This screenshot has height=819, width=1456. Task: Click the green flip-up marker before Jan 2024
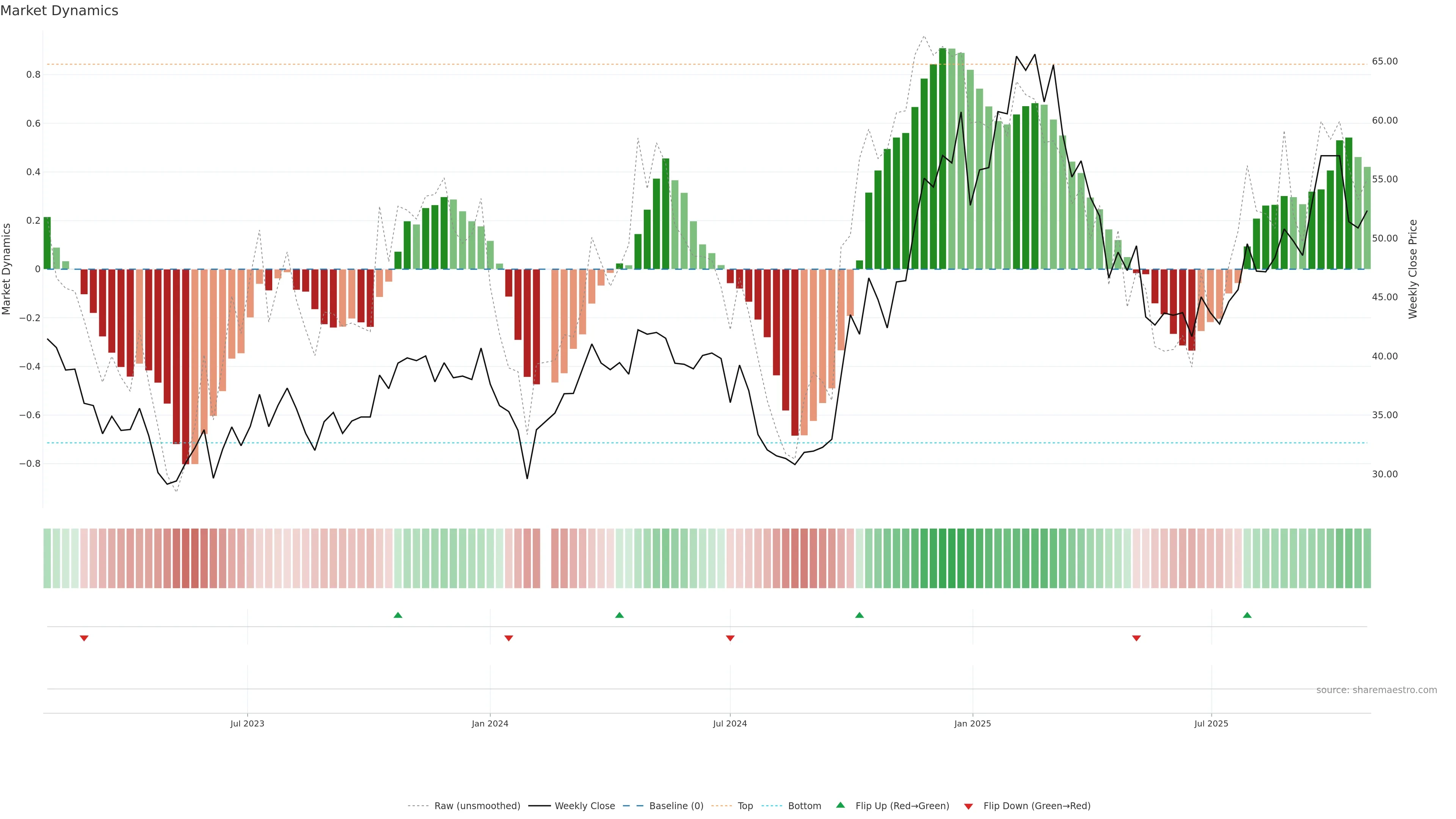398,615
